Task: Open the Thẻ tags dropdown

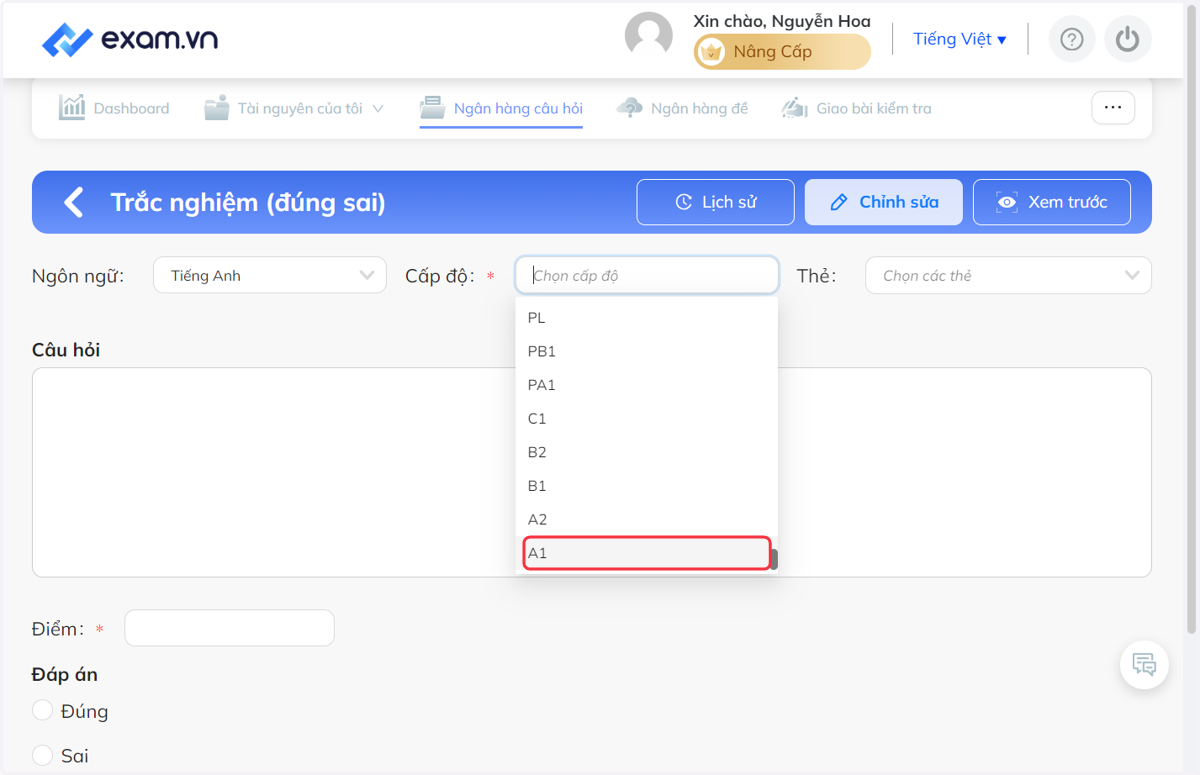Action: [x=1008, y=275]
